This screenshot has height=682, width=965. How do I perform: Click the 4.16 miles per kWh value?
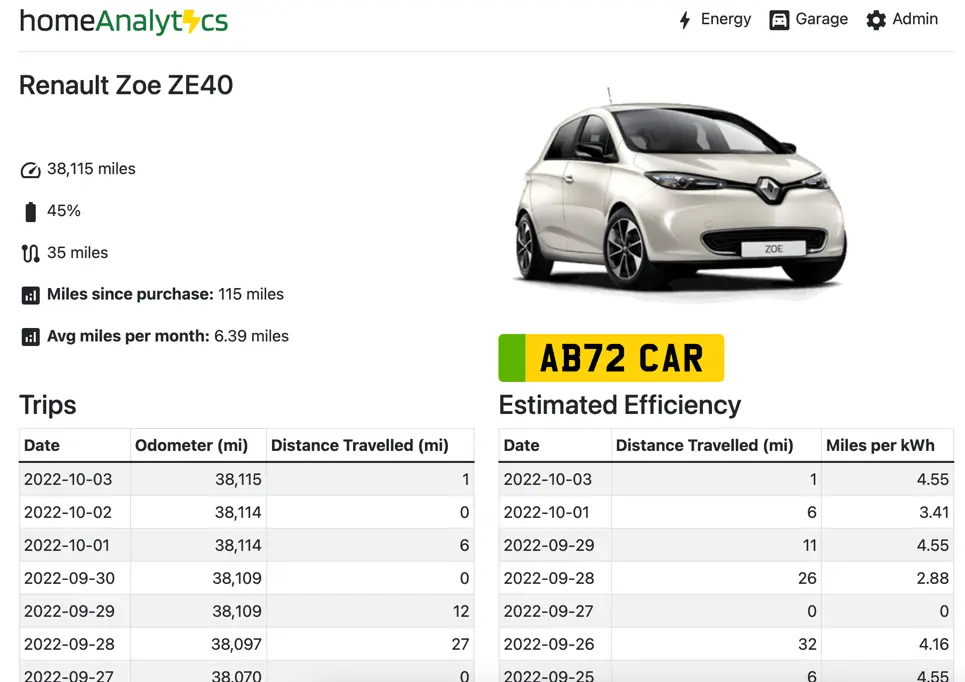click(x=934, y=644)
